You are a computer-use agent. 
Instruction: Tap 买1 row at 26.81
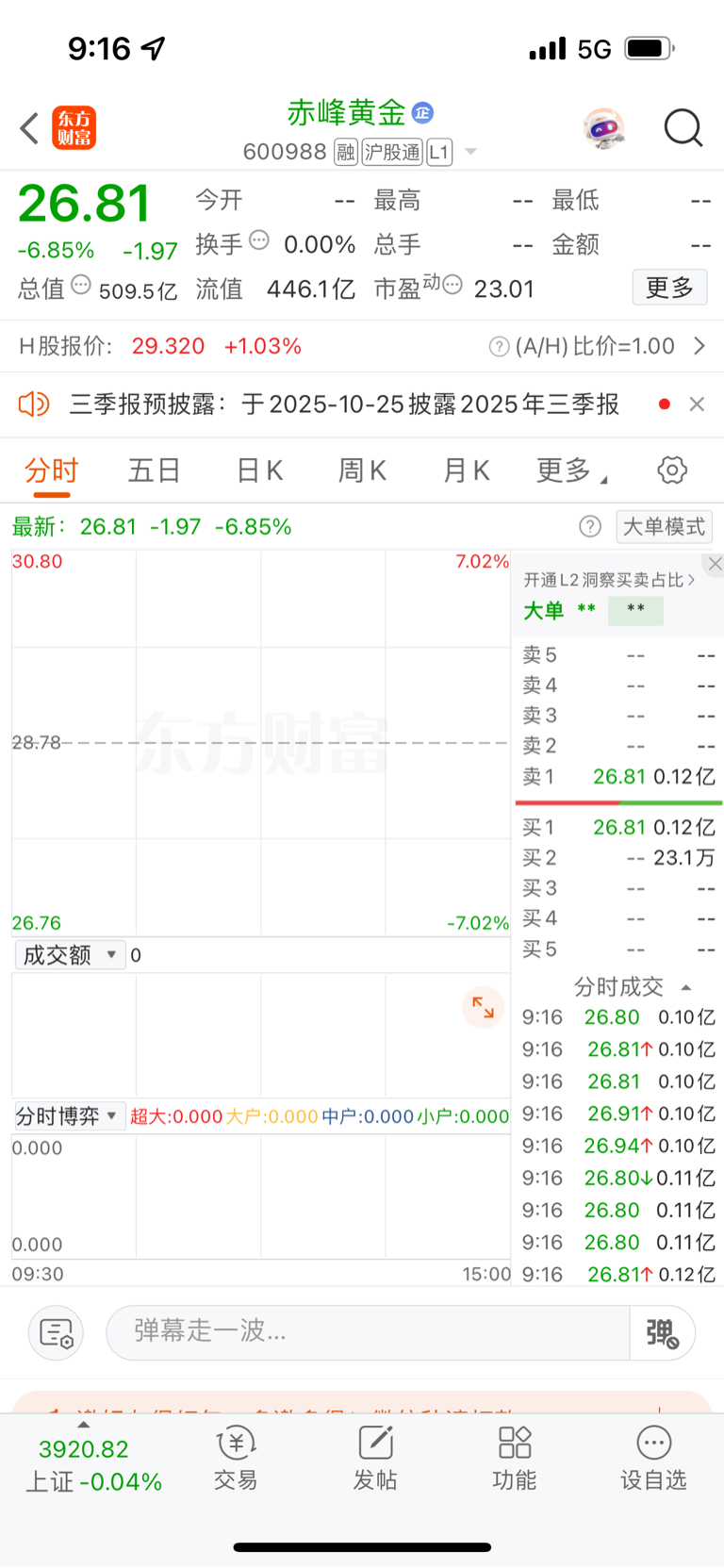618,827
